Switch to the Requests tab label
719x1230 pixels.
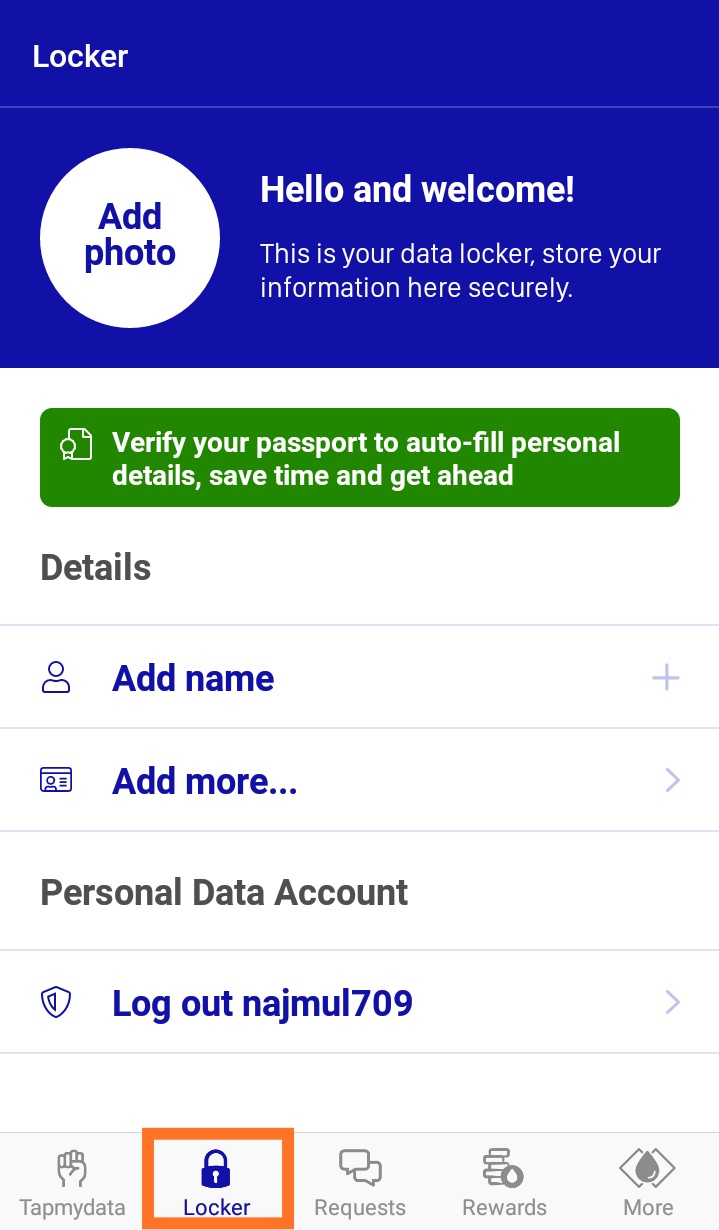360,1207
